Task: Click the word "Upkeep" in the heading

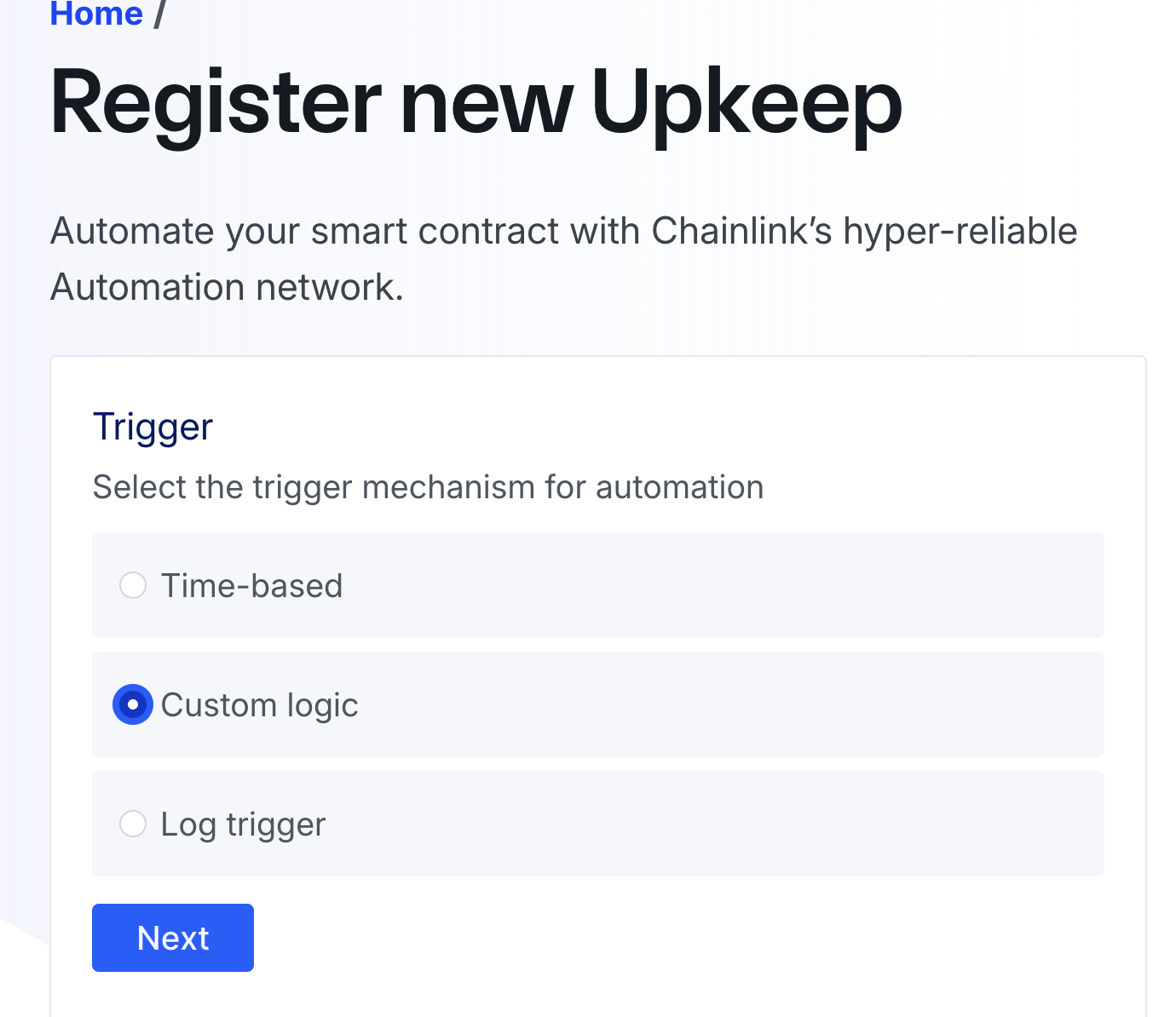Action: click(747, 104)
